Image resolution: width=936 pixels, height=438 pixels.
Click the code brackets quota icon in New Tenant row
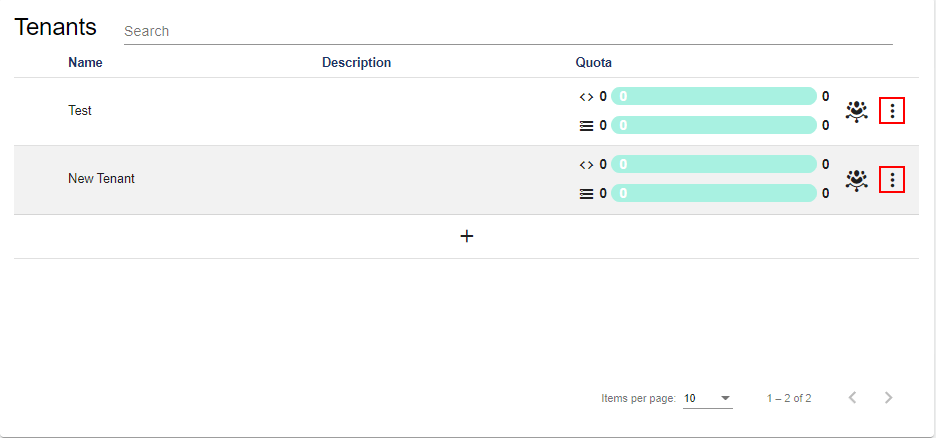[586, 165]
